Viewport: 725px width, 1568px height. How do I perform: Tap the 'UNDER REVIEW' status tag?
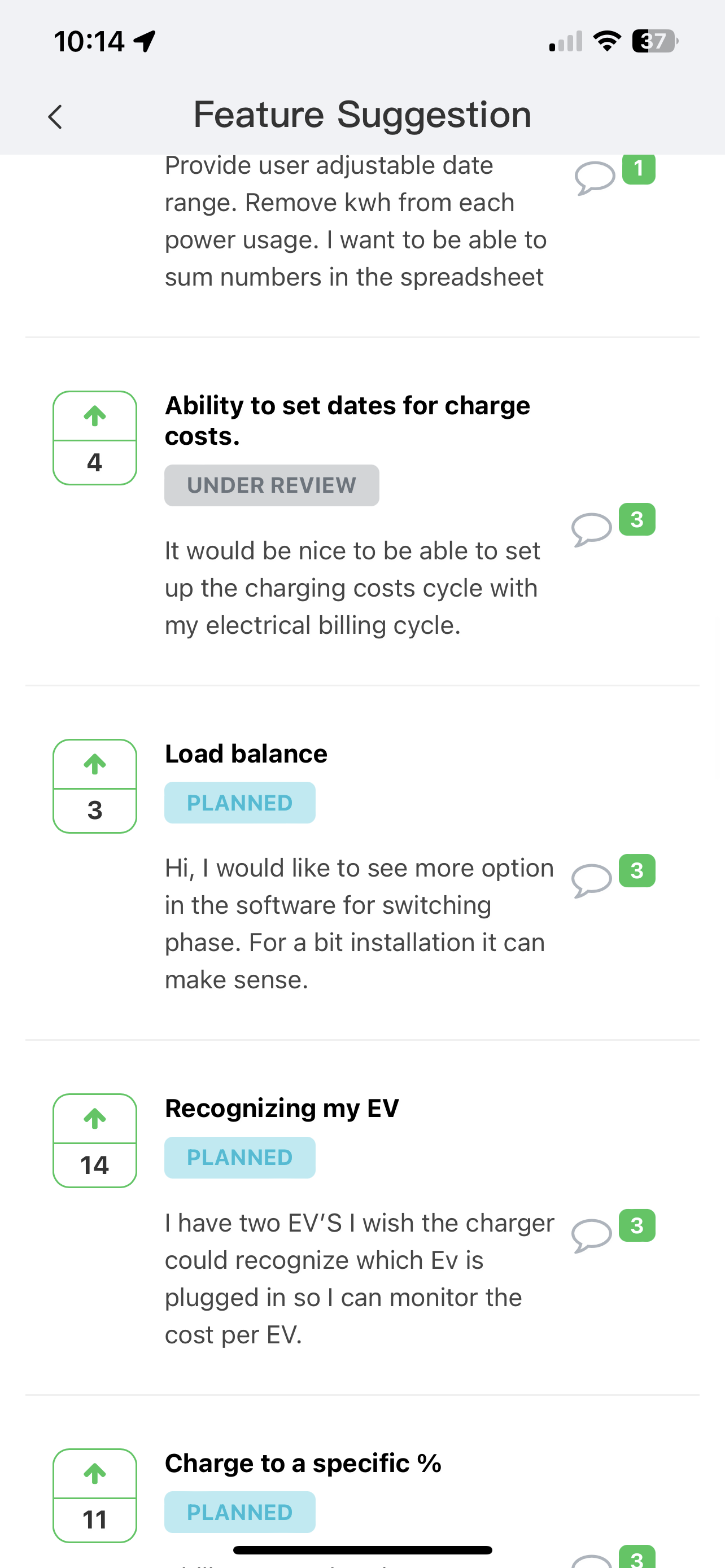[x=272, y=485]
